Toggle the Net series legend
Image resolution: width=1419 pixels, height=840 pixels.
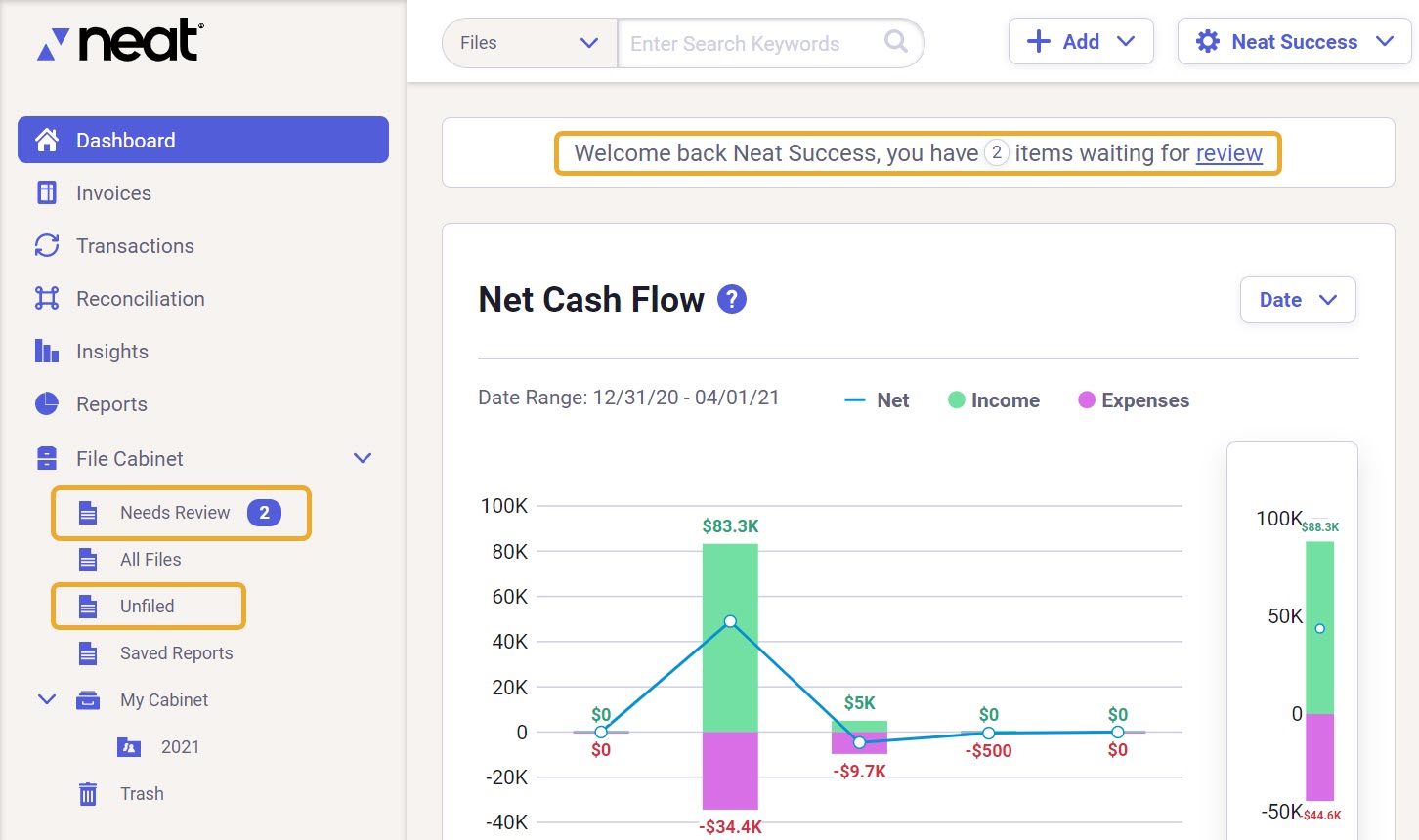[x=877, y=400]
